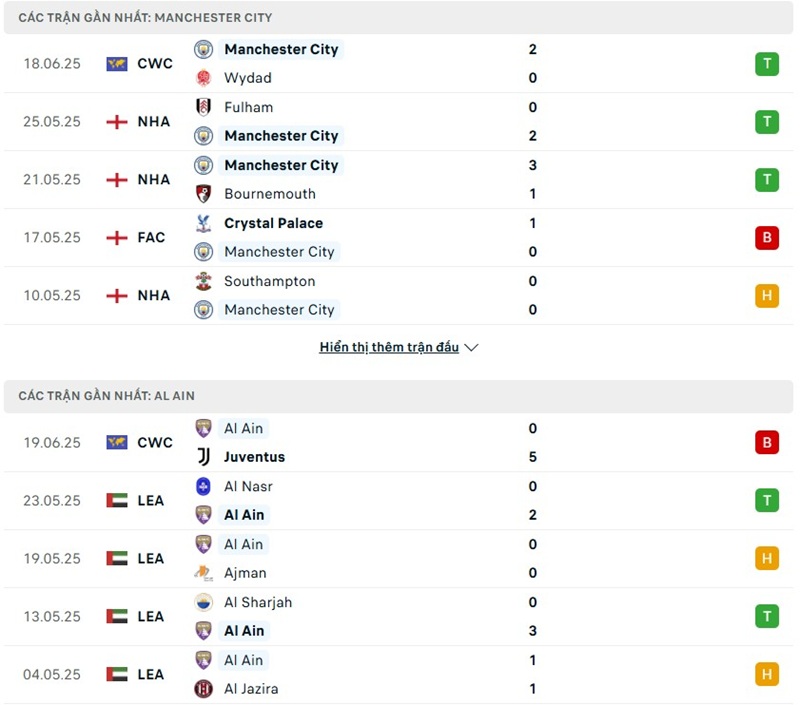Image resolution: width=800 pixels, height=705 pixels.
Task: Click the green T badge for Wydad match
Action: coord(767,64)
